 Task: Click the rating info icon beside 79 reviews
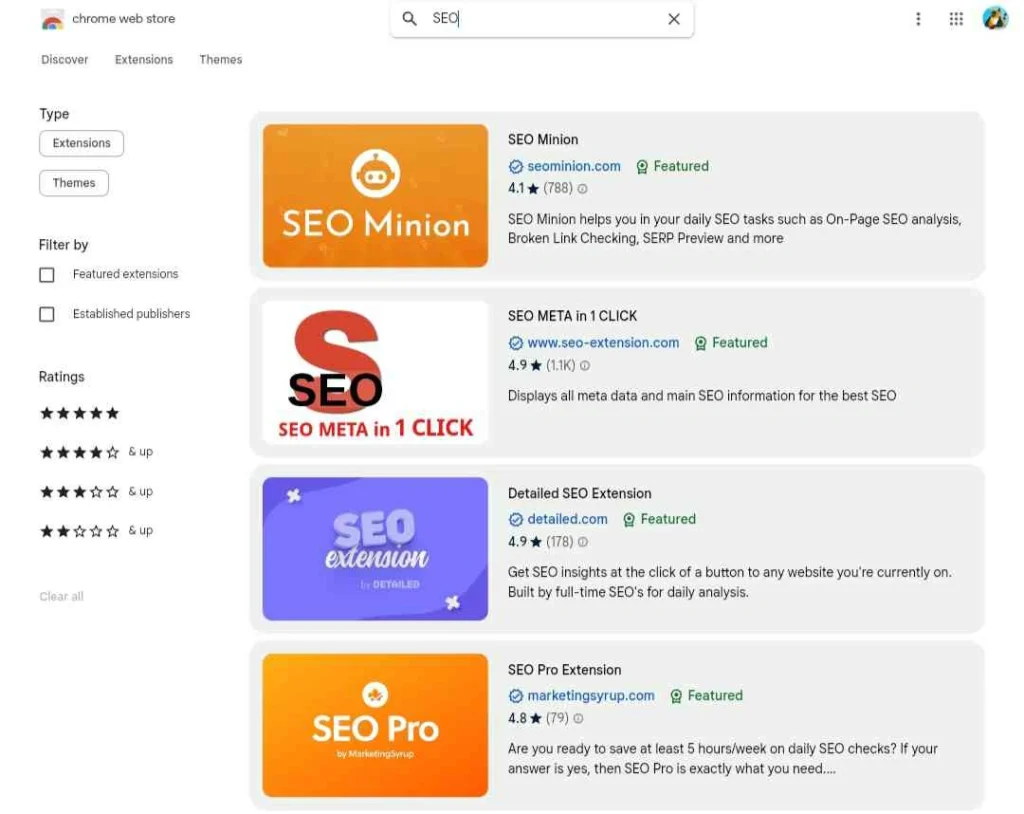click(x=578, y=719)
